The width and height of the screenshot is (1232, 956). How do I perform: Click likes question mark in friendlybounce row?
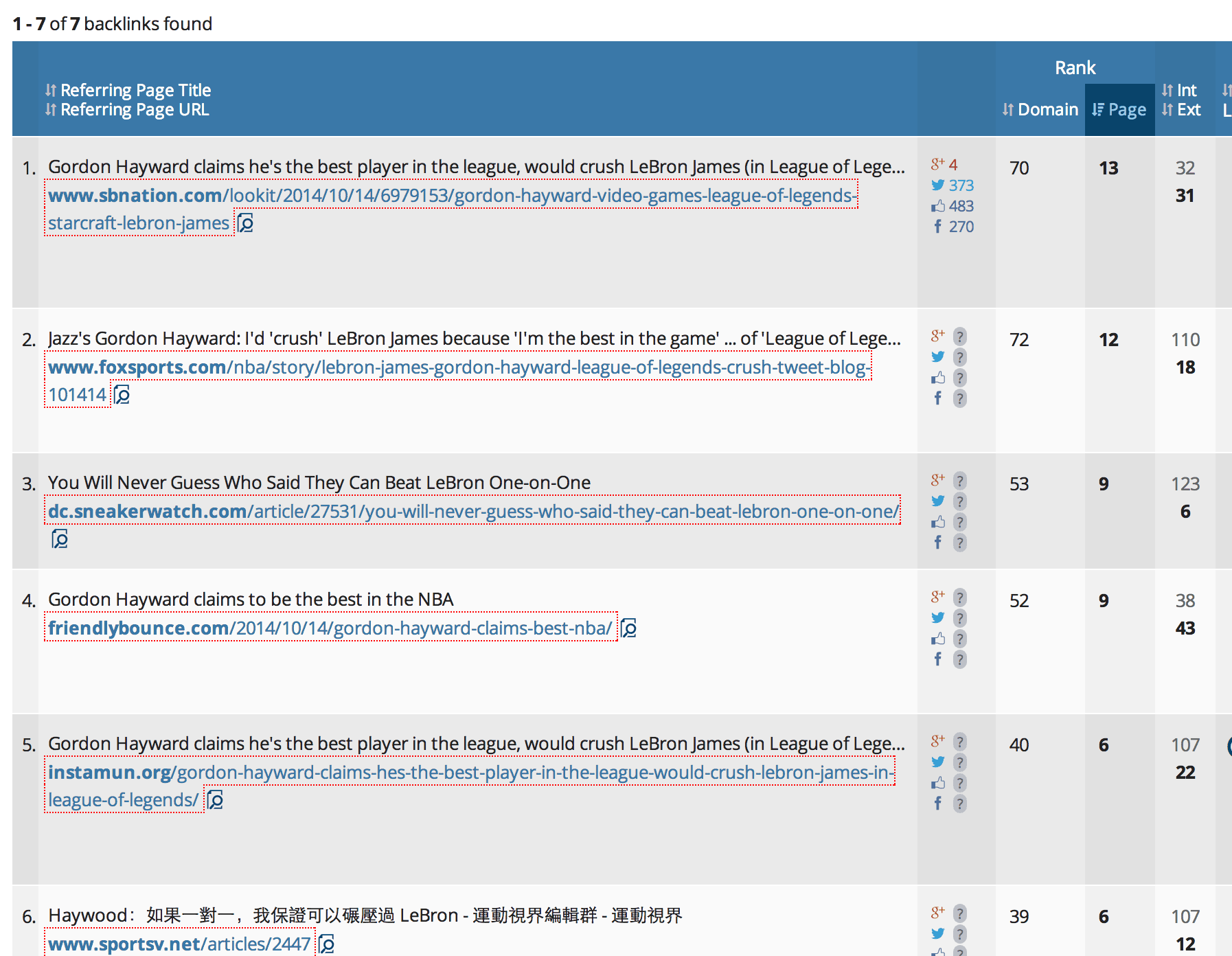pyautogui.click(x=960, y=639)
